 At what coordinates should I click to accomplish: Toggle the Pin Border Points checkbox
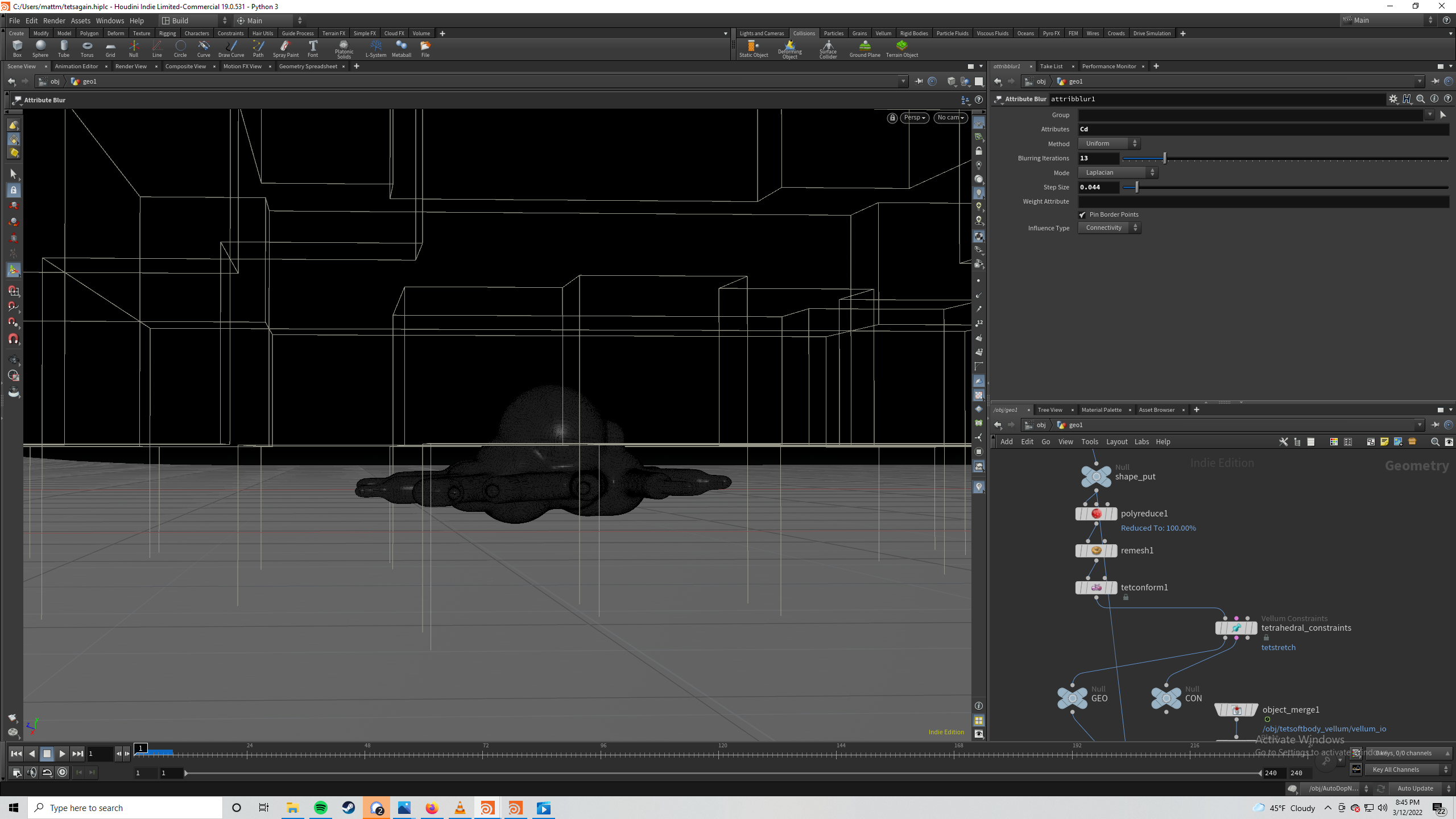click(1082, 214)
